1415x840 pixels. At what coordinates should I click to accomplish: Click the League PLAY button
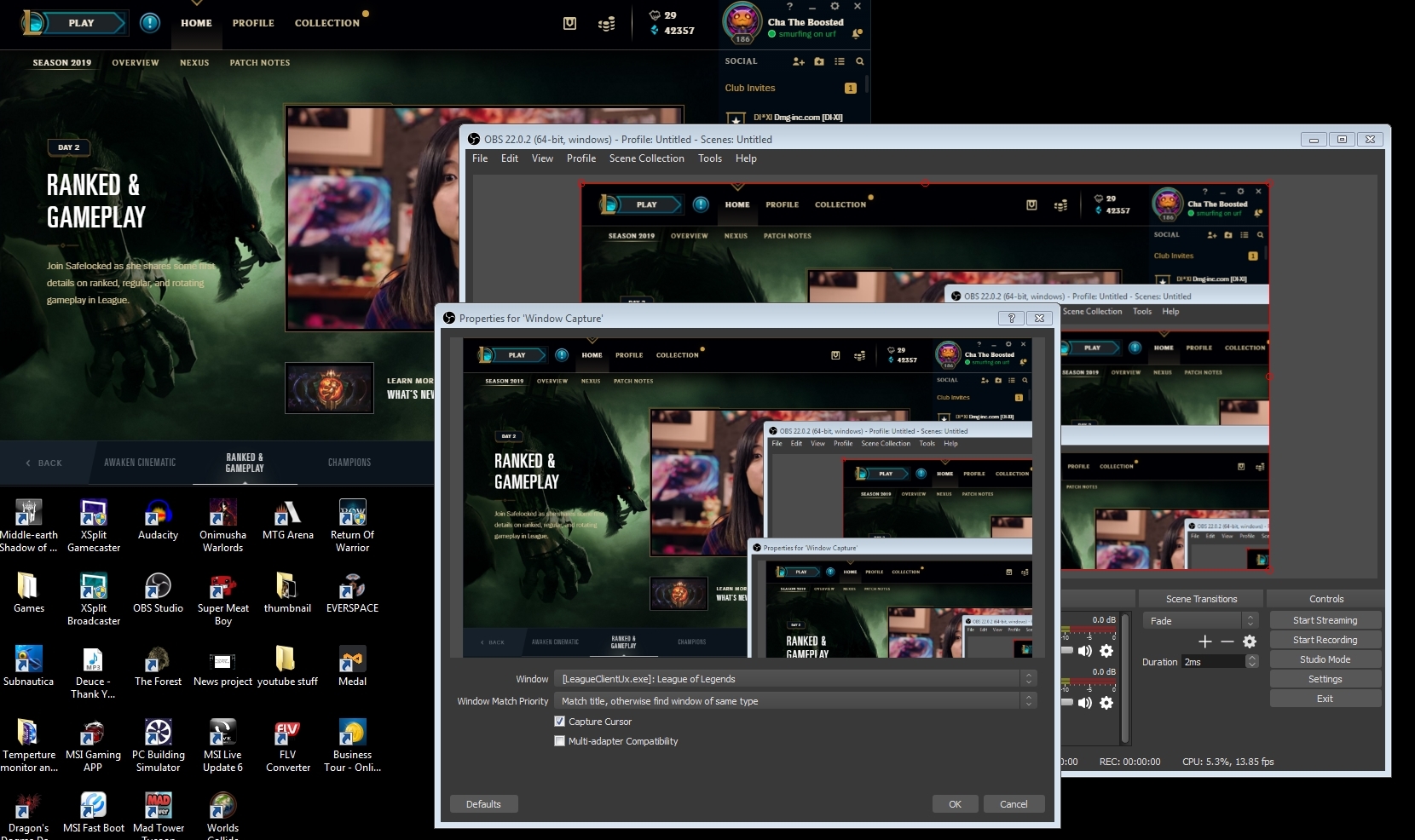point(81,23)
